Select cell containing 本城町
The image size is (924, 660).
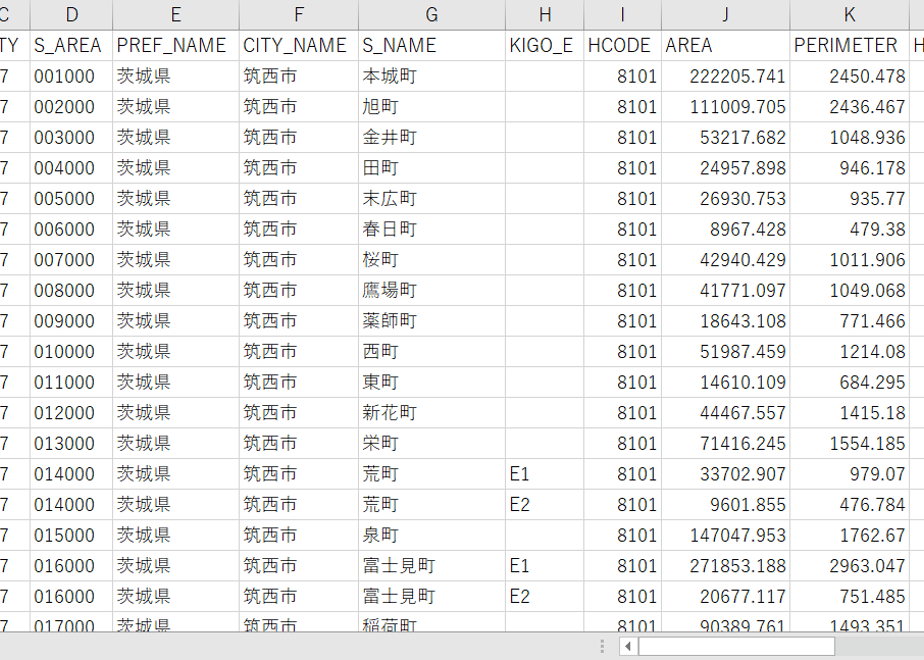[x=431, y=76]
